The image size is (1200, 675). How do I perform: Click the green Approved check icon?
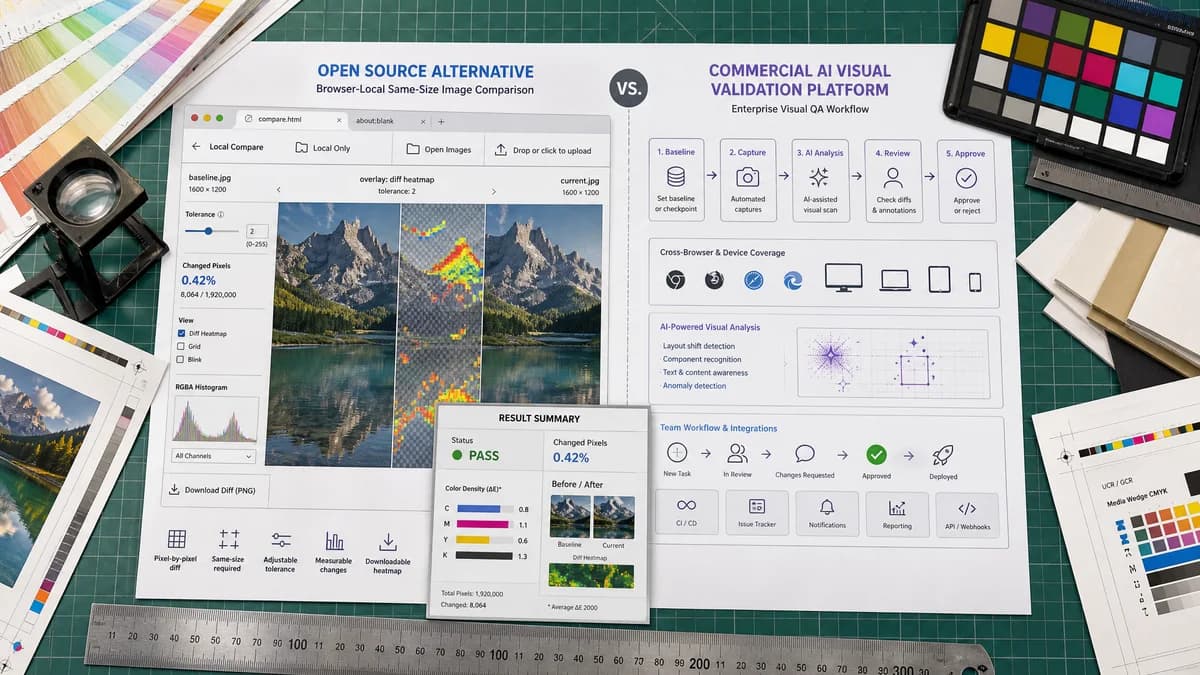pos(876,455)
